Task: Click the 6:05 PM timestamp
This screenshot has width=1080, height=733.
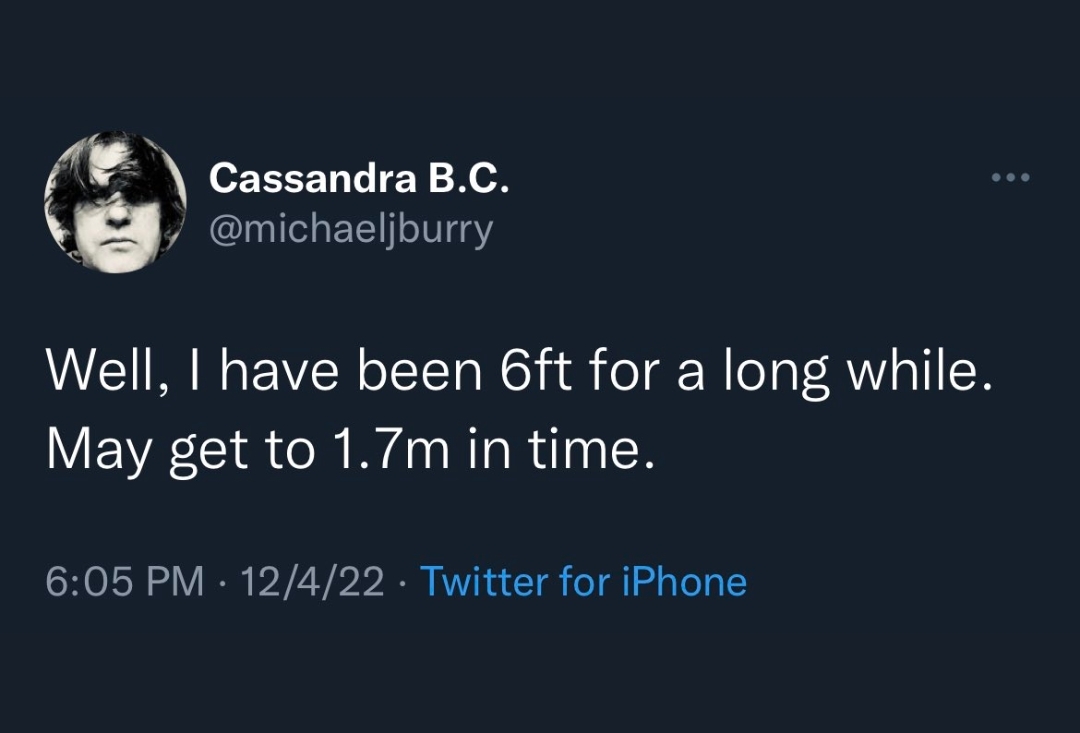Action: tap(124, 581)
